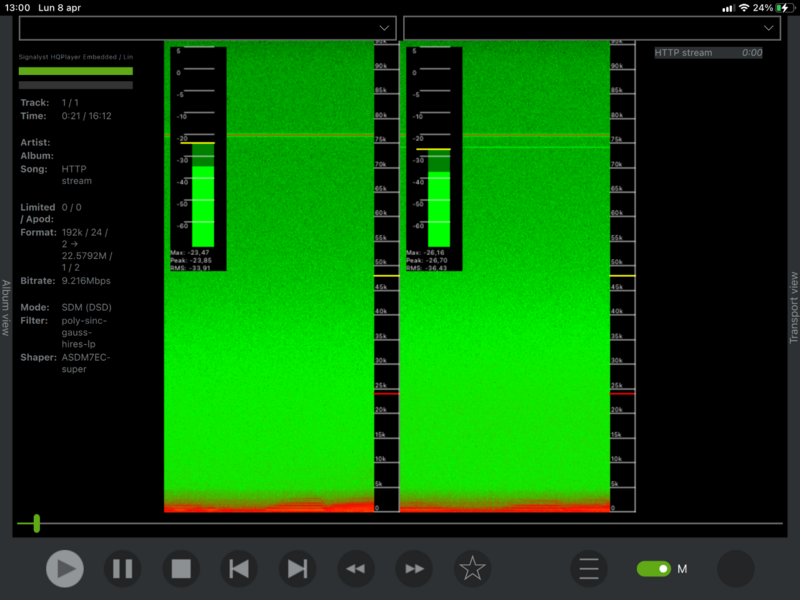Click the green volume level bar
The image size is (800, 600).
(76, 71)
